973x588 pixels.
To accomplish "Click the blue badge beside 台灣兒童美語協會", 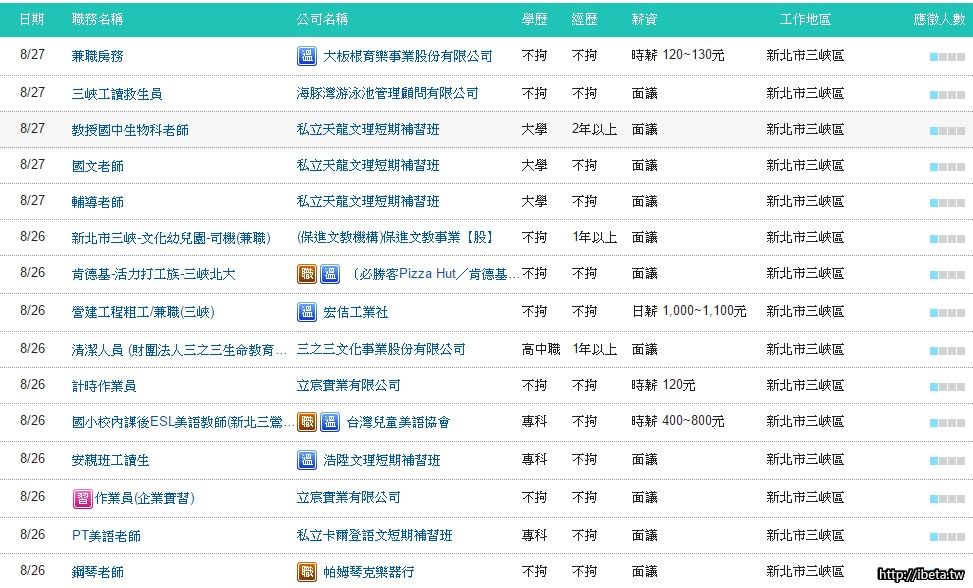I will [329, 422].
